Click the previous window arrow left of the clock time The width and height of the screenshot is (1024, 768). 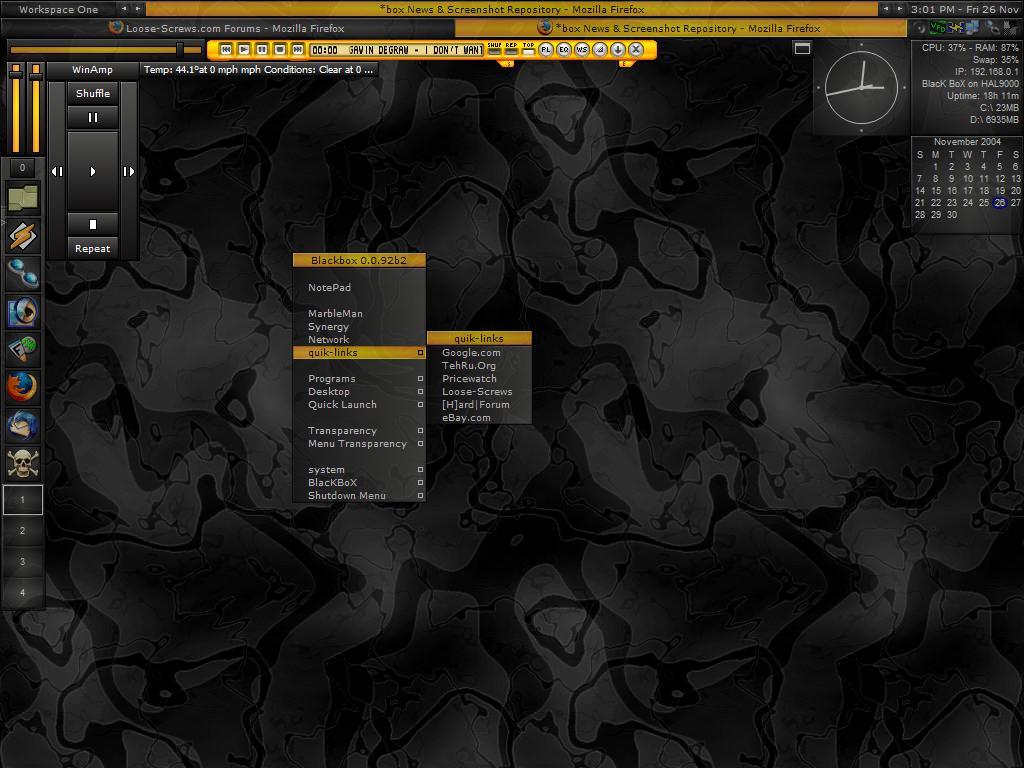[886, 8]
